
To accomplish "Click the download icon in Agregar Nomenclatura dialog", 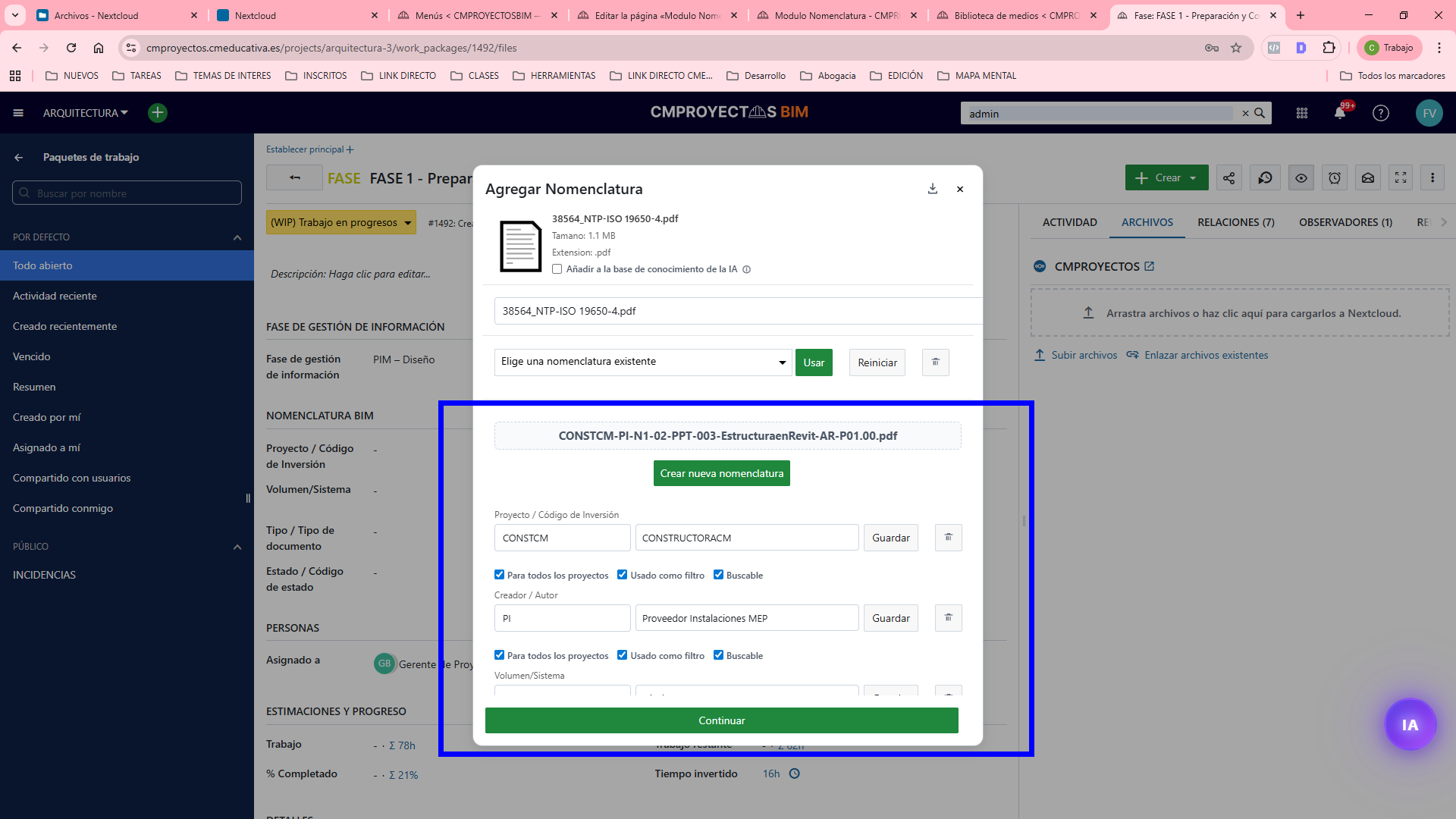I will pyautogui.click(x=933, y=189).
